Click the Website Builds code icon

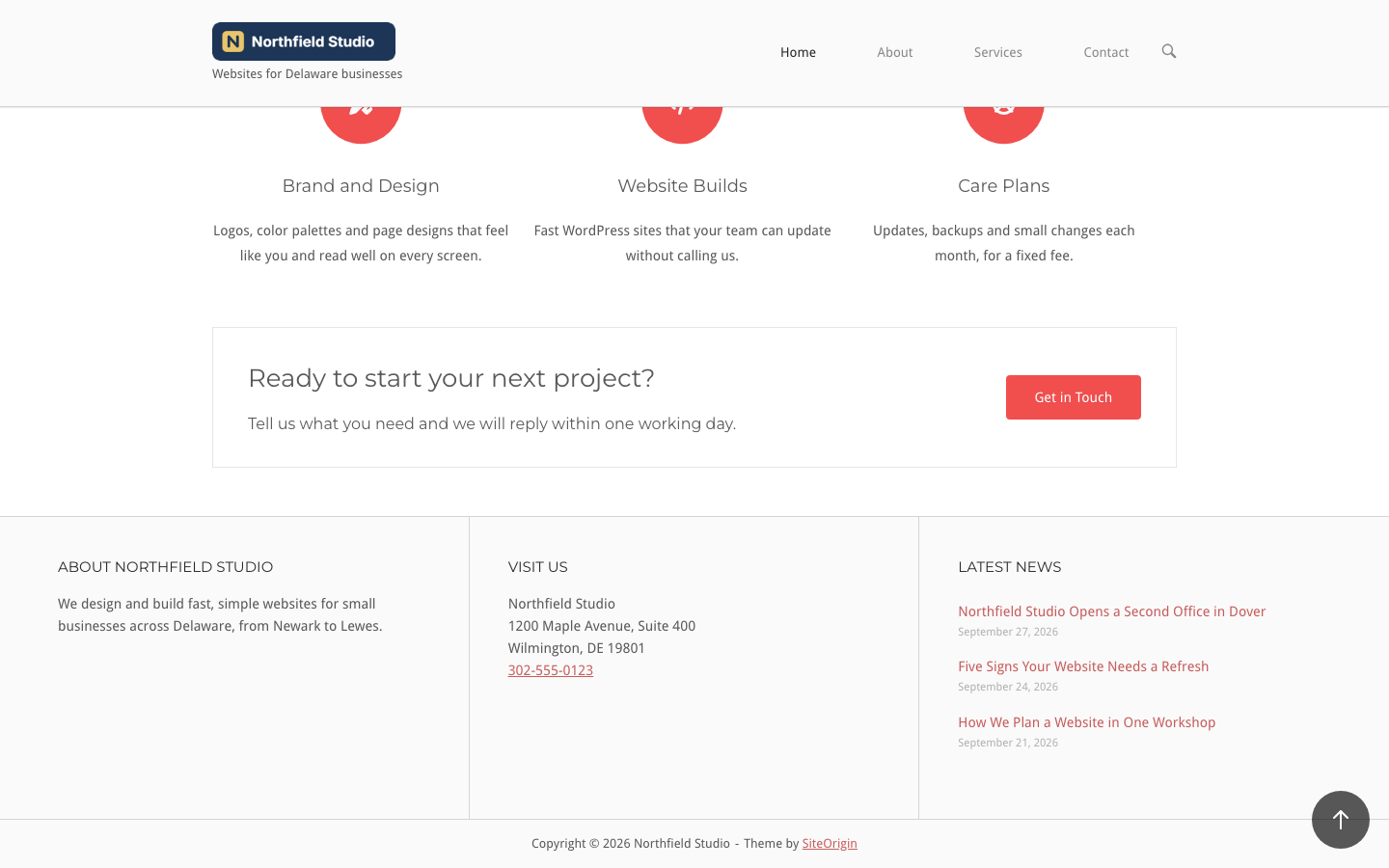coord(682,125)
